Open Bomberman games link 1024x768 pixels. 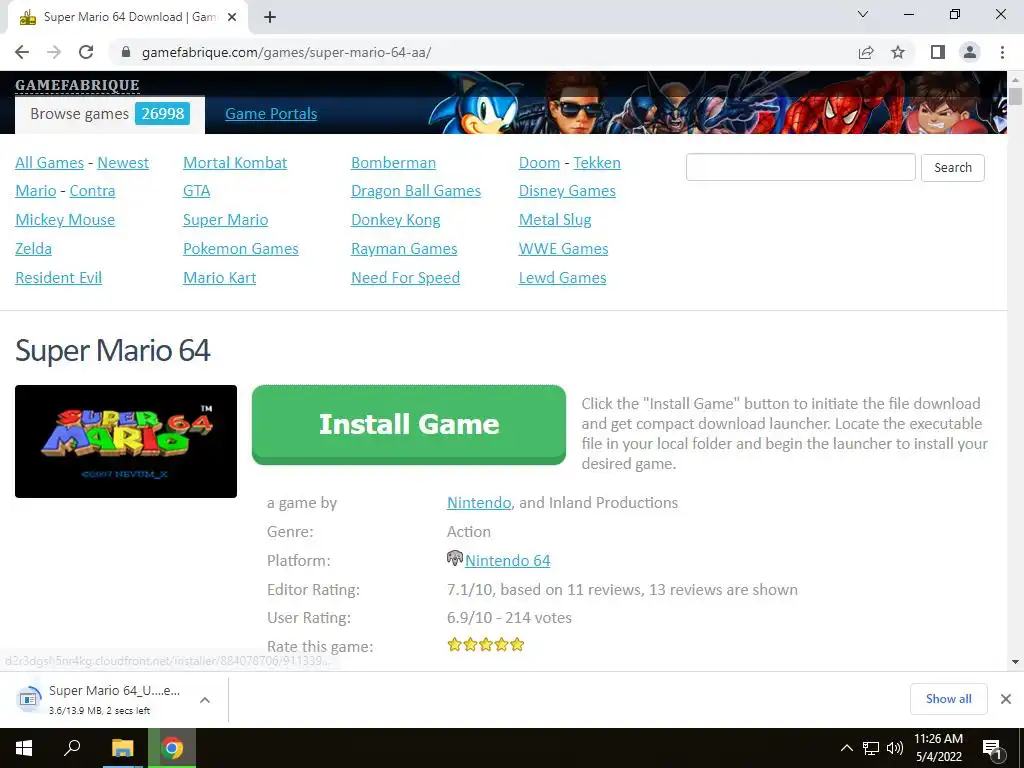tap(393, 163)
